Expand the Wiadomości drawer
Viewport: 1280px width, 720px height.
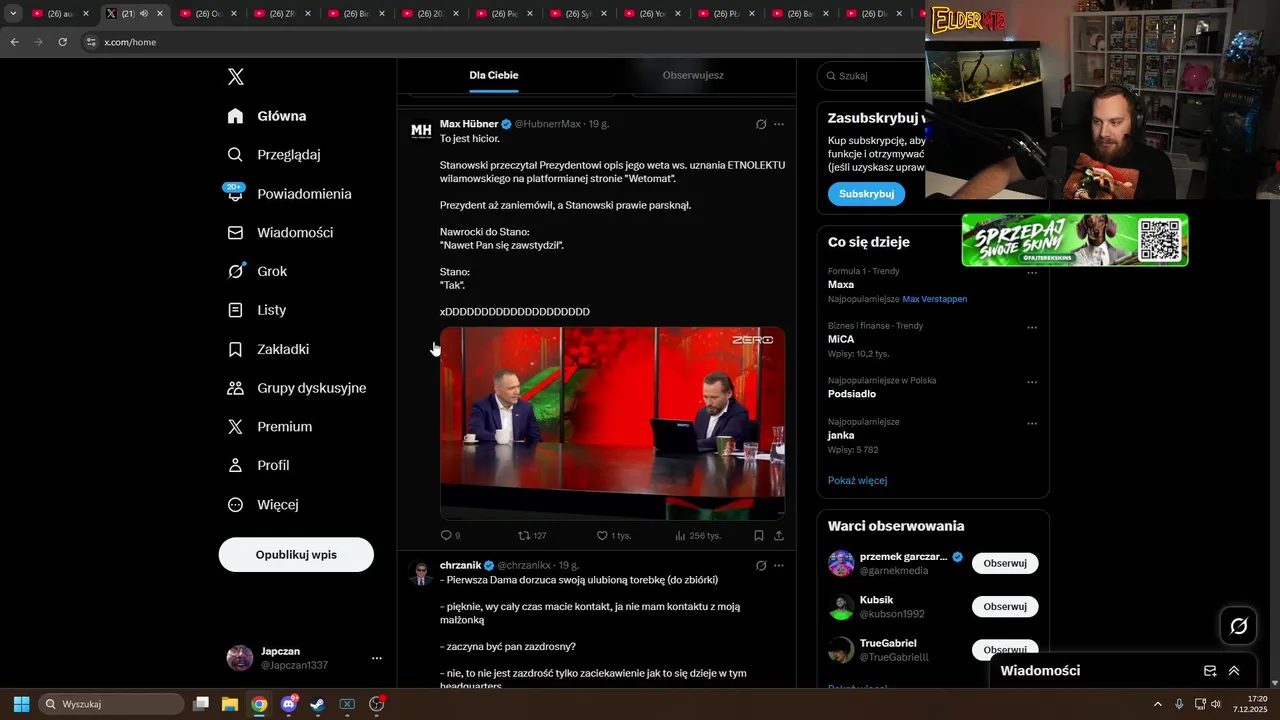click(x=1234, y=671)
